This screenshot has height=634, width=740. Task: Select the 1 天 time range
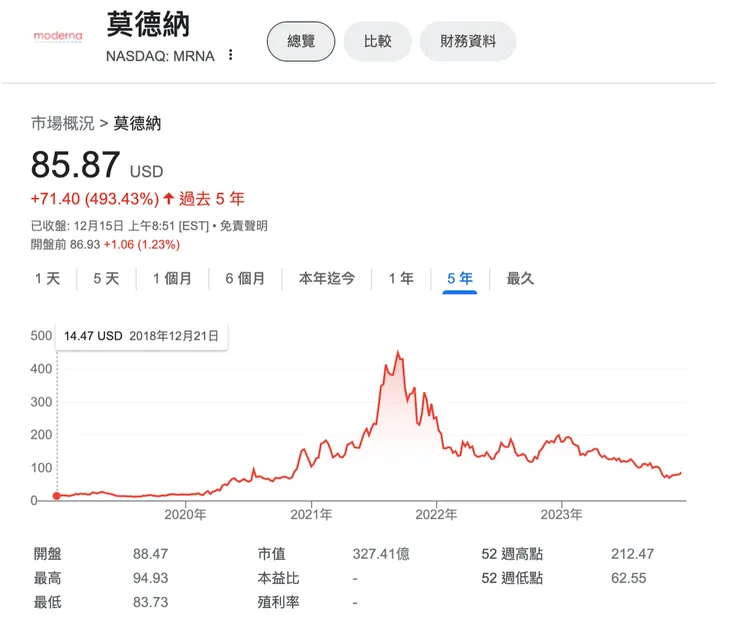tap(47, 279)
